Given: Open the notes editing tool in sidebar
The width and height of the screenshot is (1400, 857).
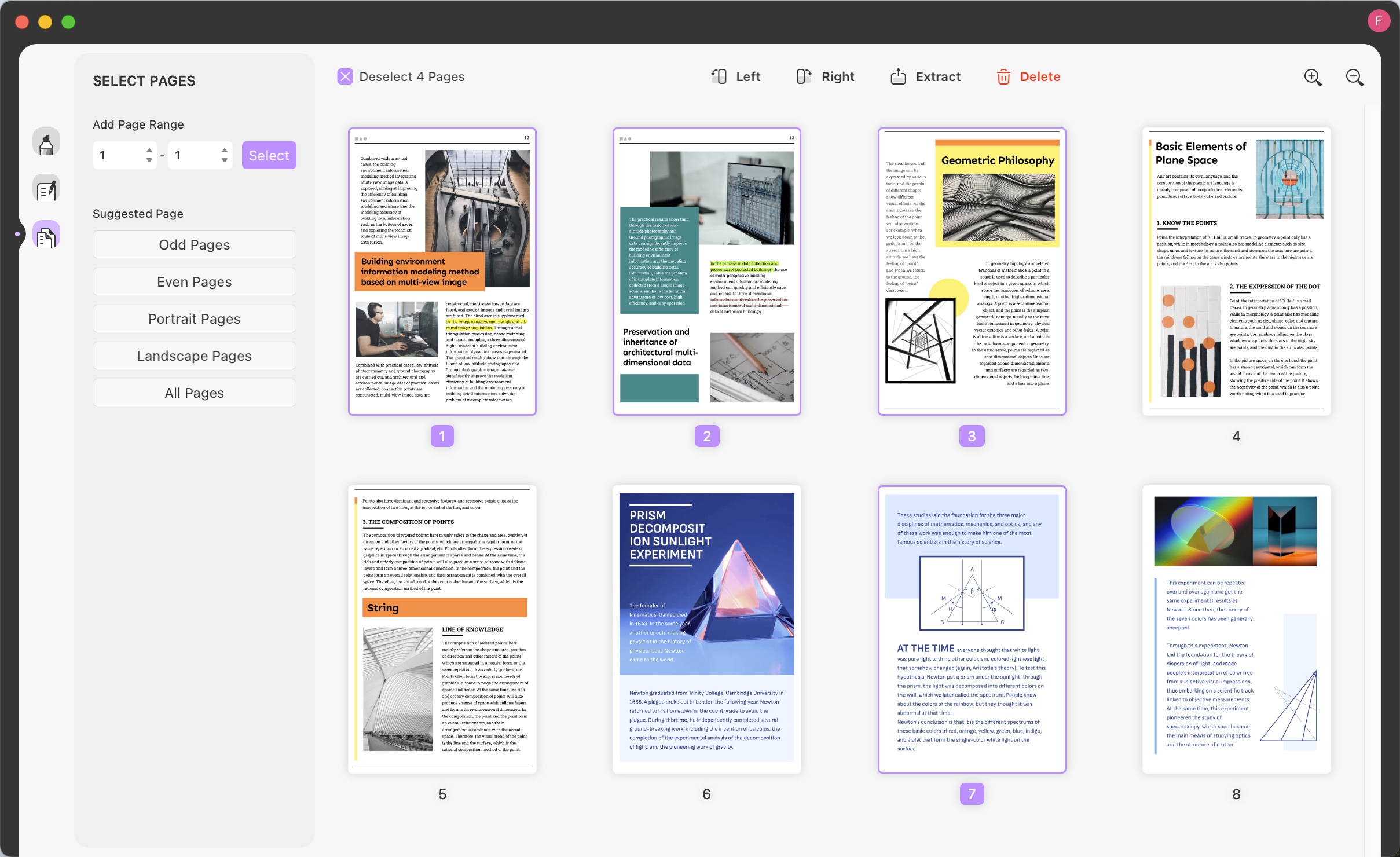Looking at the screenshot, I should click(46, 188).
